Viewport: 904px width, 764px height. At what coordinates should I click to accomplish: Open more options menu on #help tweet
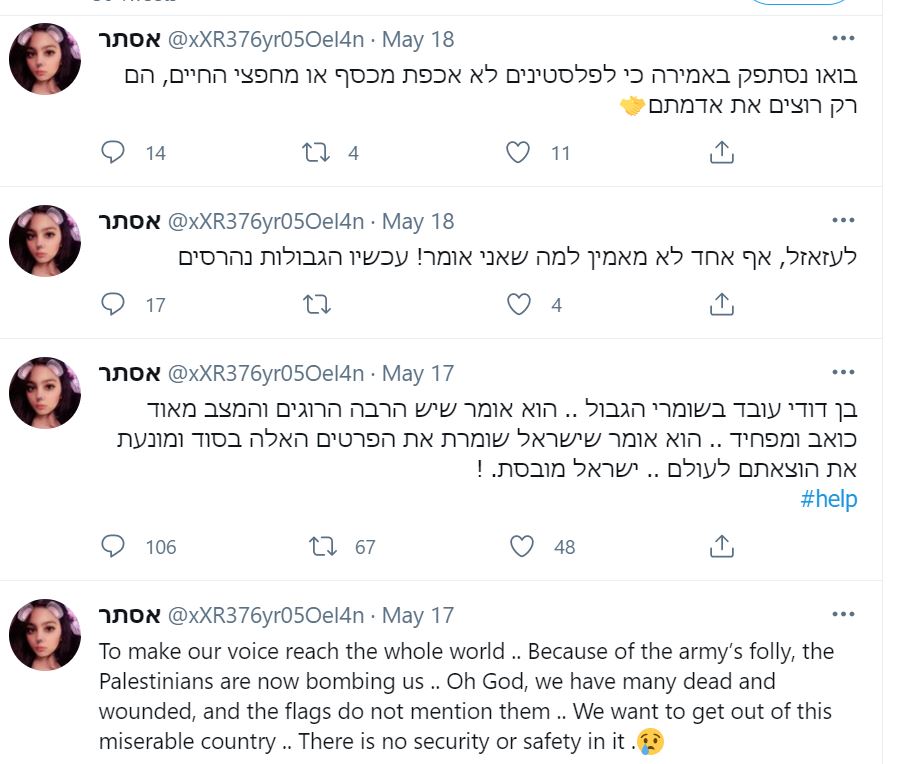click(x=843, y=372)
